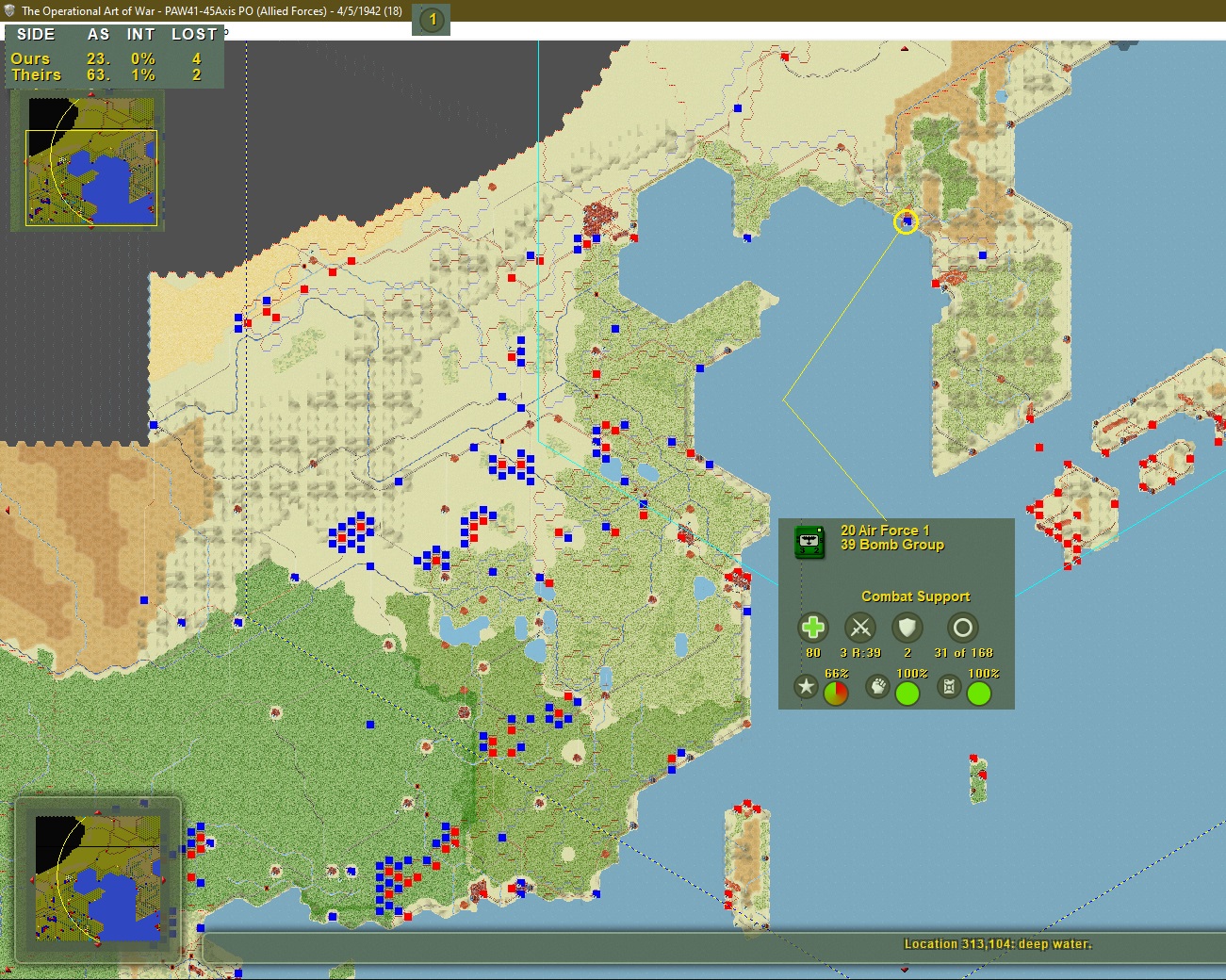Click the "0%" INT value for Ours
Screen dimensions: 1226x980
tap(143, 58)
